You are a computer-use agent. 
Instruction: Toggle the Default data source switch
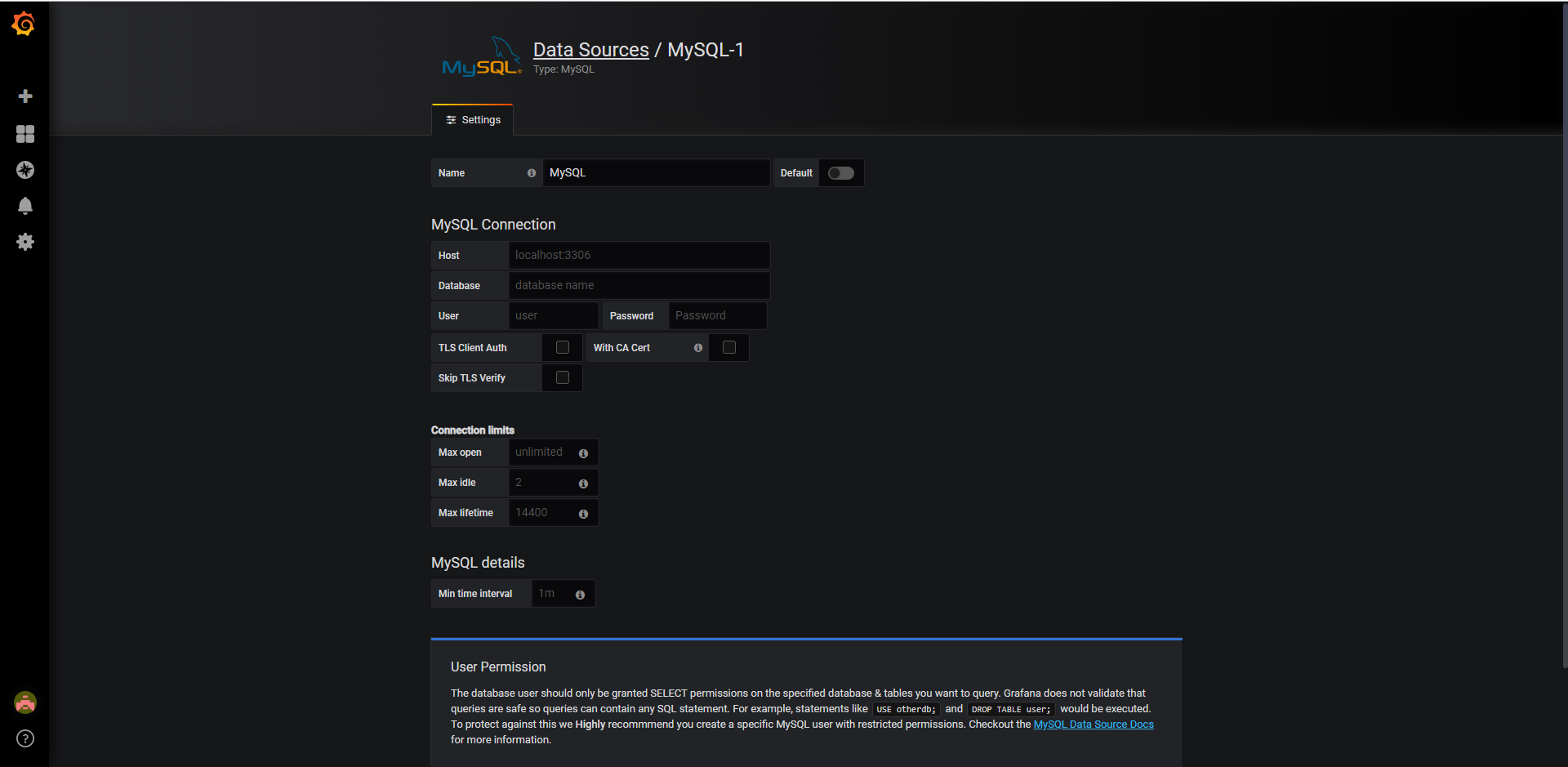pos(840,173)
